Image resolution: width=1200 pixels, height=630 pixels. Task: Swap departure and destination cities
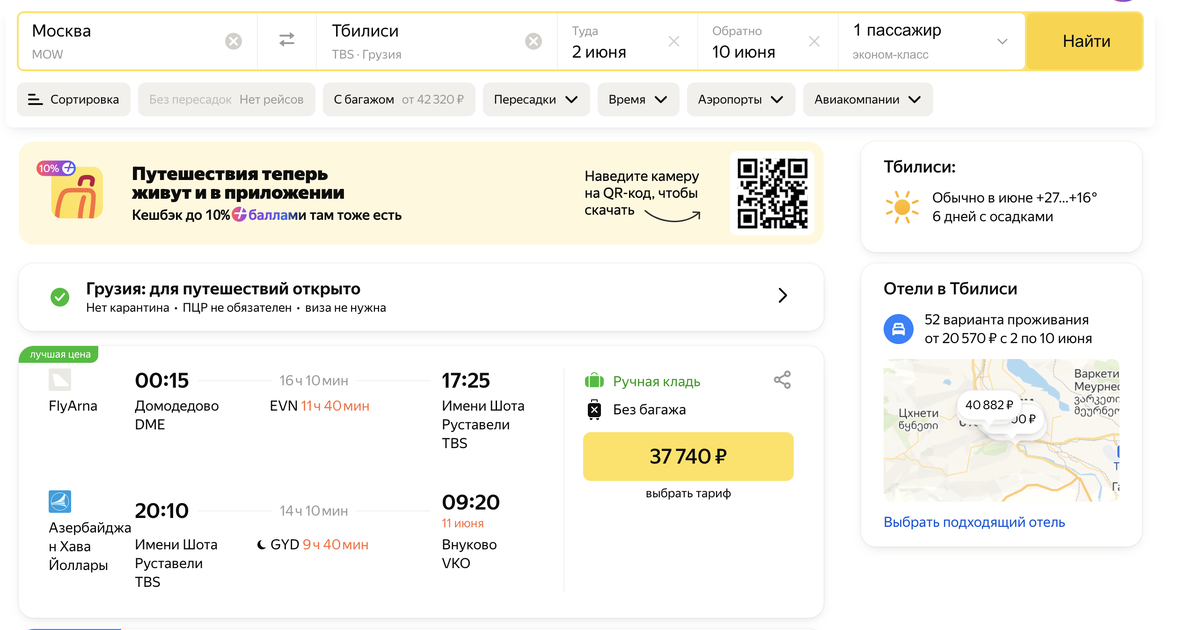click(287, 40)
